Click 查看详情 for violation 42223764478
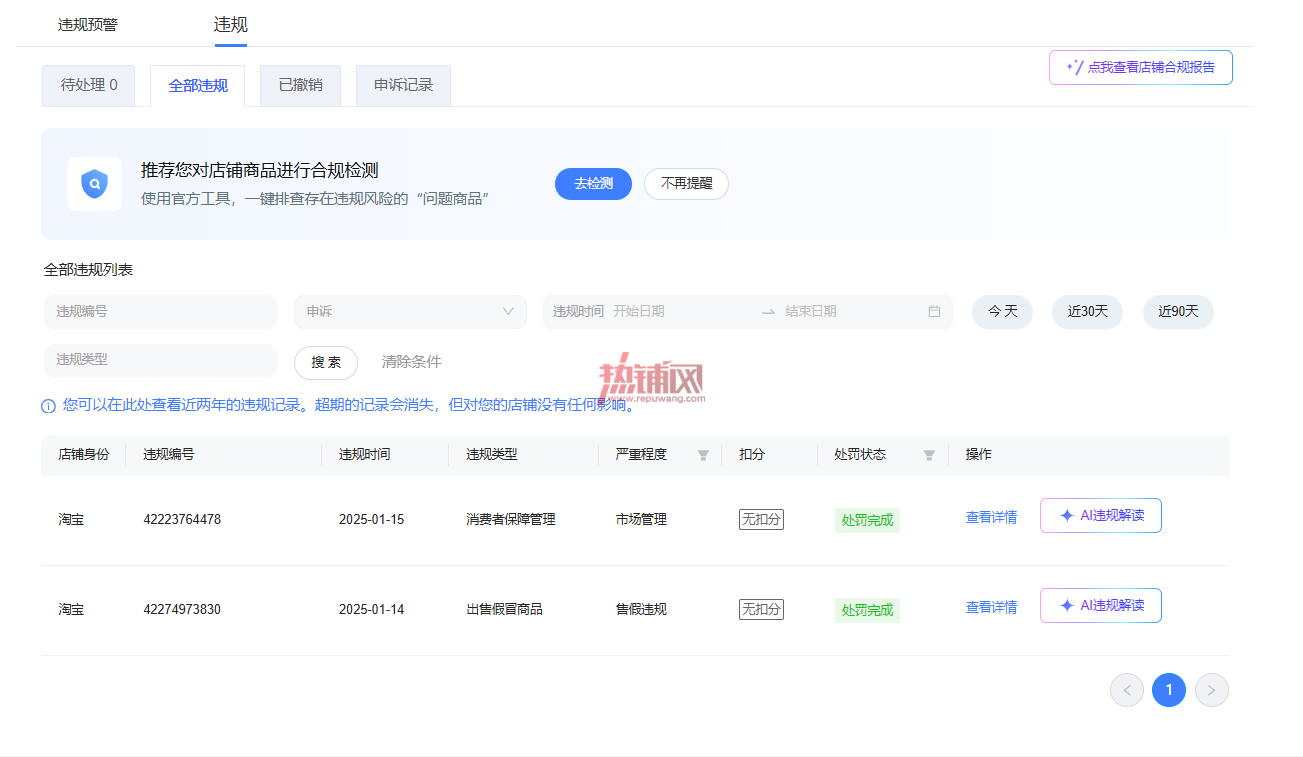This screenshot has height=757, width=1303. pyautogui.click(x=991, y=517)
